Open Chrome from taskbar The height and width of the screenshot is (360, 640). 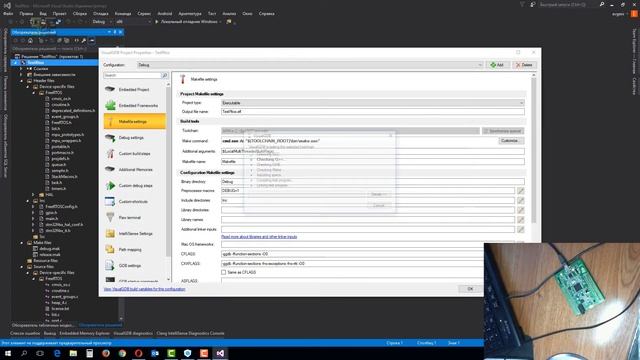coord(122,353)
